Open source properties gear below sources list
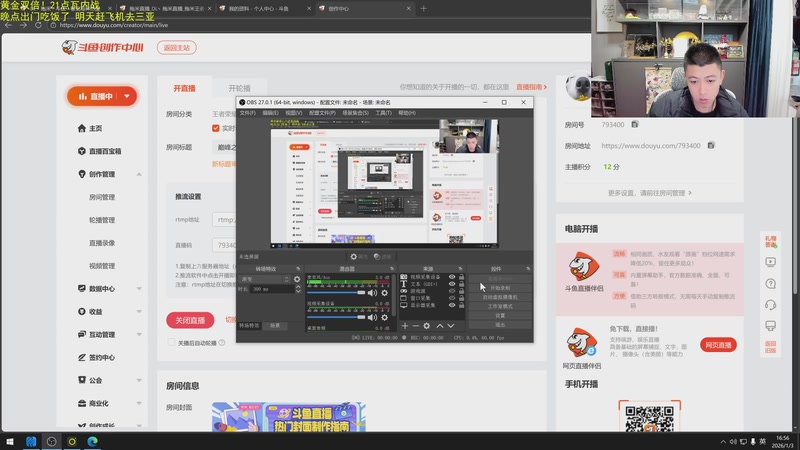 427,326
